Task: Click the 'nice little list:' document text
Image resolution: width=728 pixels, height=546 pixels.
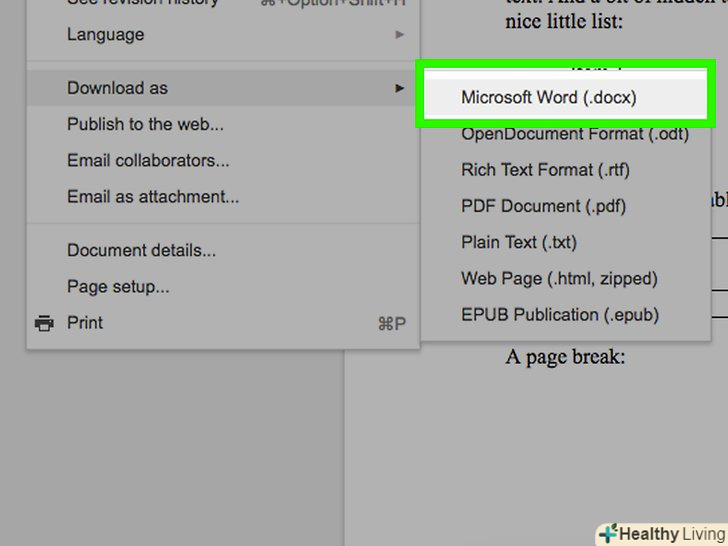Action: click(x=564, y=21)
